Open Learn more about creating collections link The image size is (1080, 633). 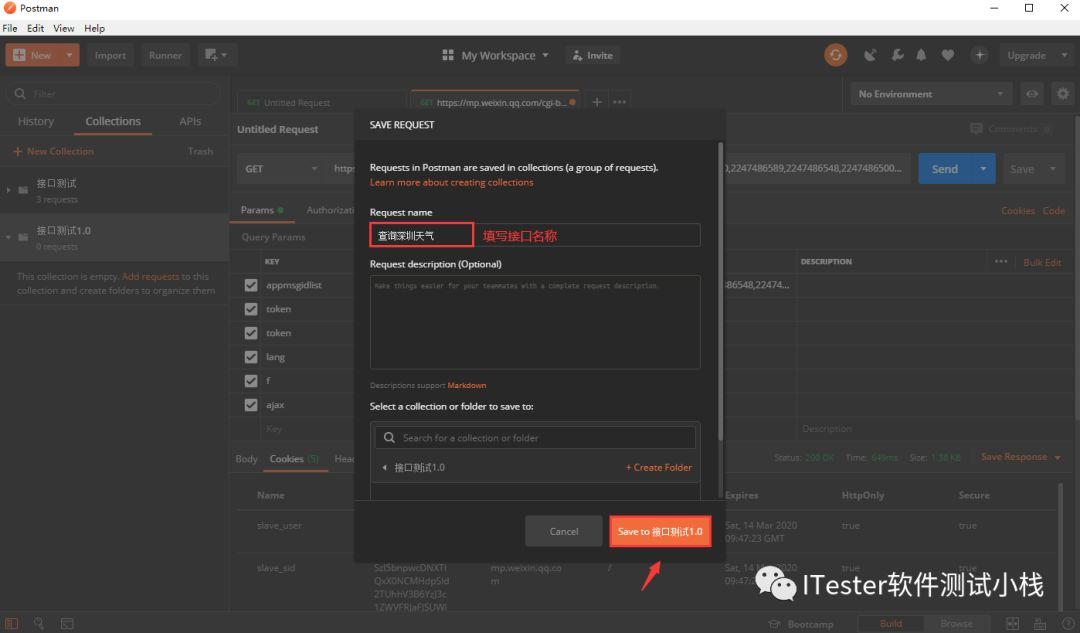(451, 183)
